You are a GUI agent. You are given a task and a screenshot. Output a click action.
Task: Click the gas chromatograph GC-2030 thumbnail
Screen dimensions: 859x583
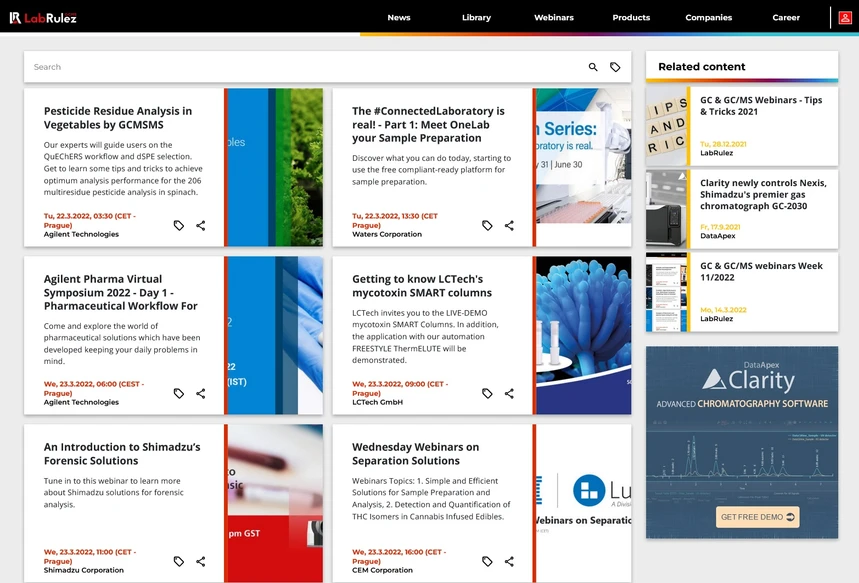coord(666,209)
